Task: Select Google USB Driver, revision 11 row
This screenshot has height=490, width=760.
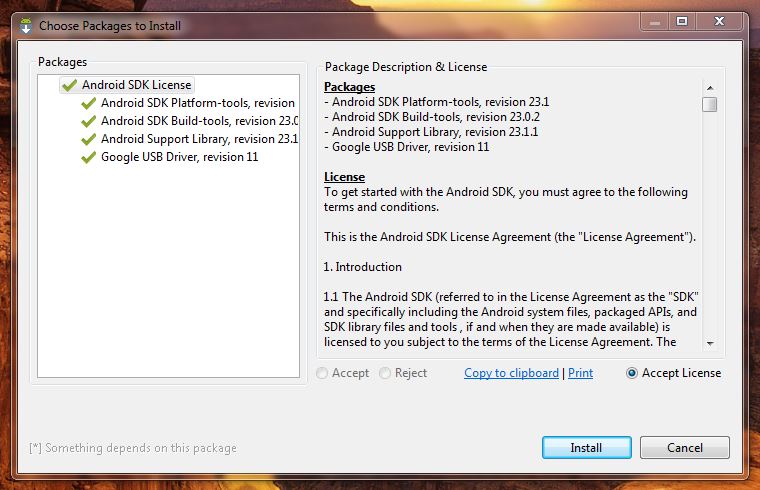Action: [170, 157]
